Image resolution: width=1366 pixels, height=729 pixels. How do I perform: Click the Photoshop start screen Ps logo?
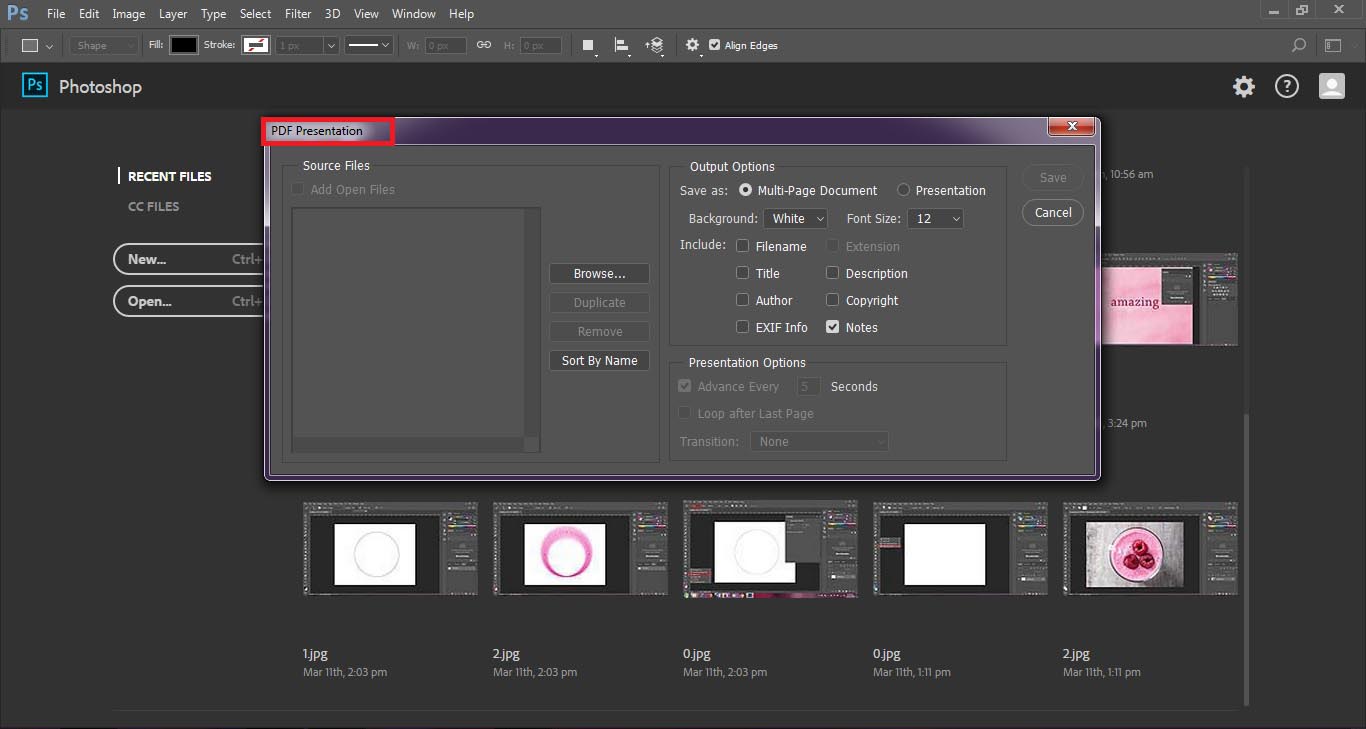[x=35, y=85]
